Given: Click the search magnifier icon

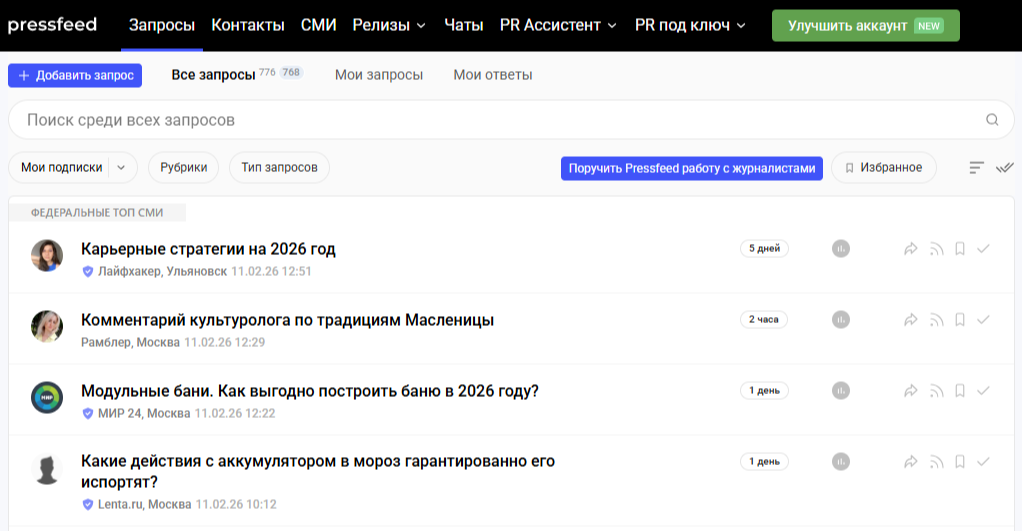Looking at the screenshot, I should pyautogui.click(x=992, y=120).
